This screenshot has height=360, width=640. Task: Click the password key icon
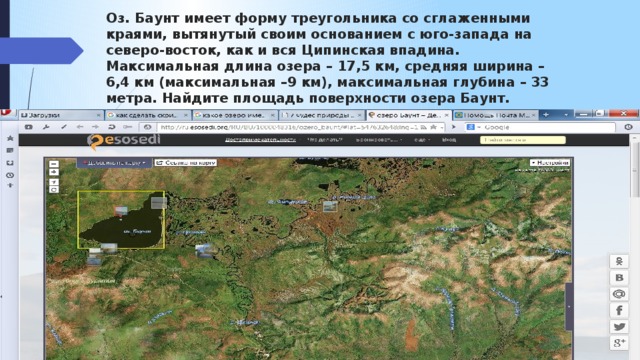click(x=127, y=127)
